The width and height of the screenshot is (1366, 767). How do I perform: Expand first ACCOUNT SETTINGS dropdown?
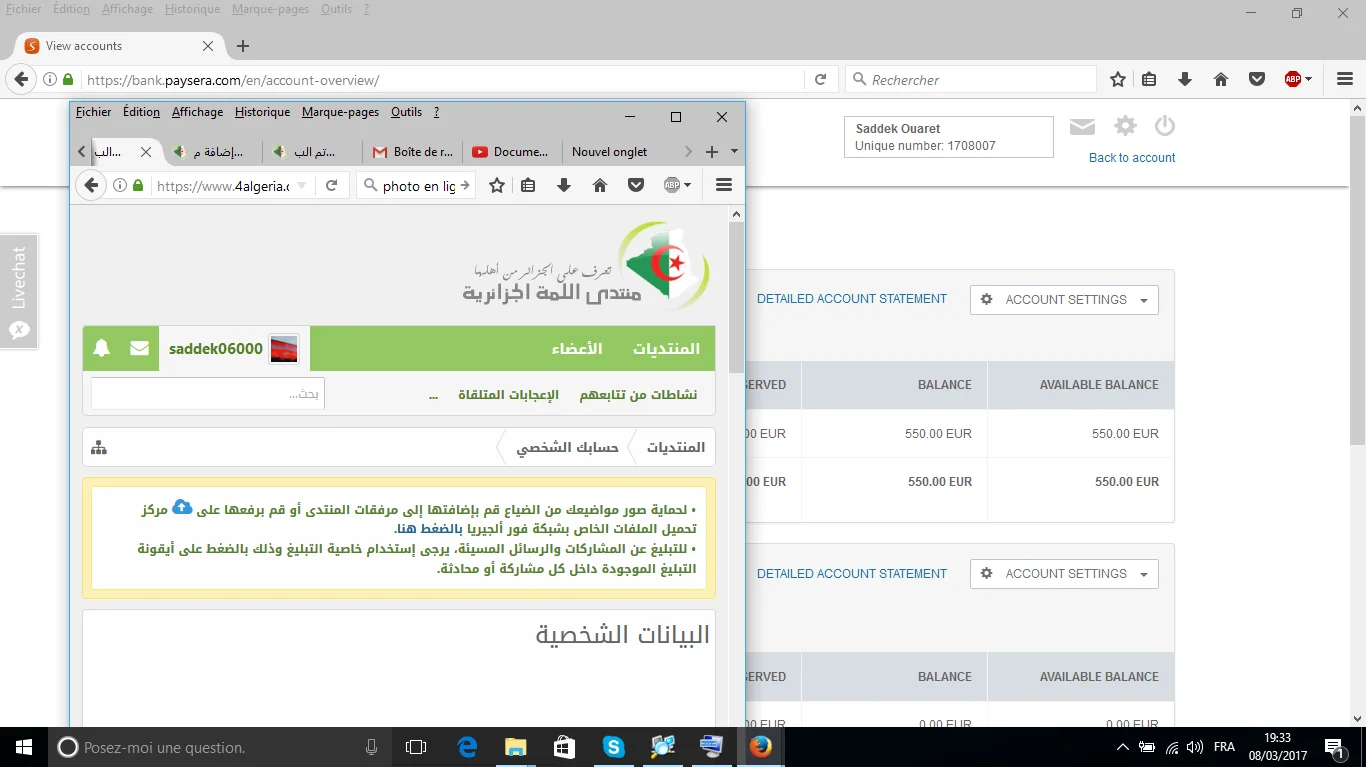(1064, 300)
